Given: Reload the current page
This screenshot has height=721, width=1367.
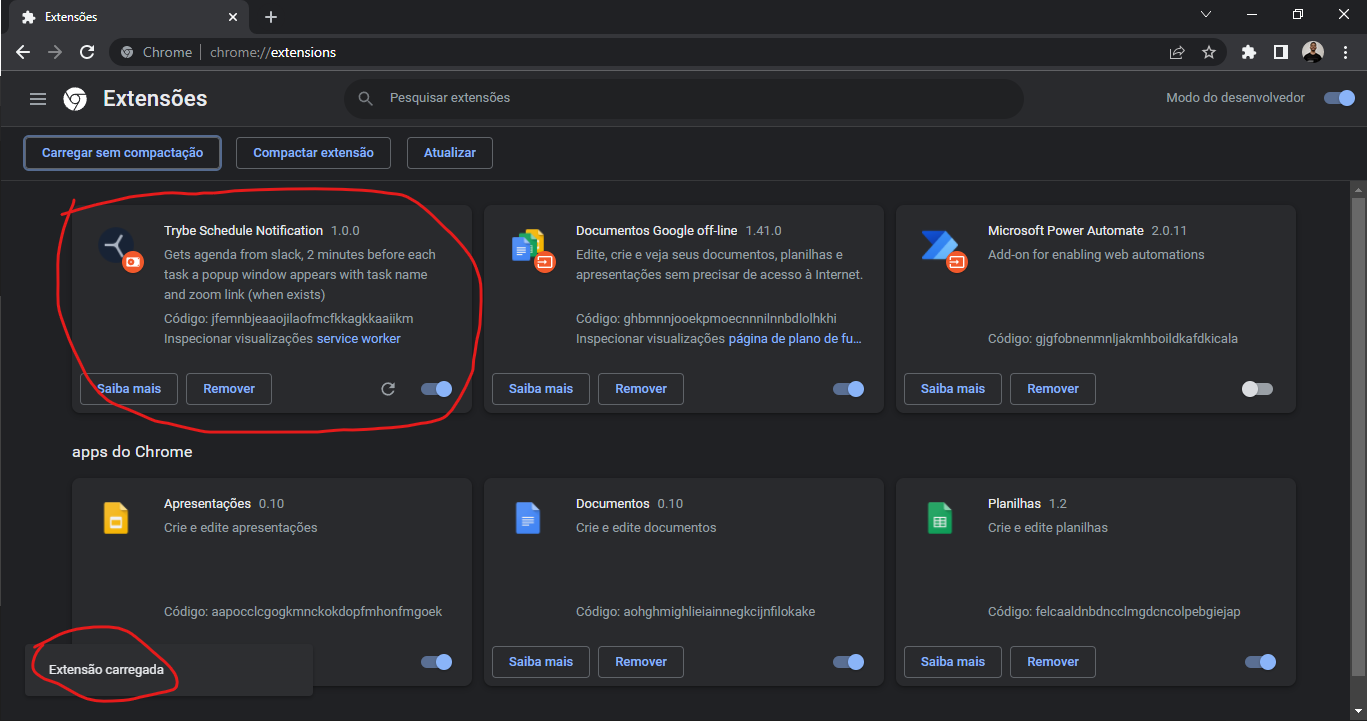Looking at the screenshot, I should pos(87,52).
